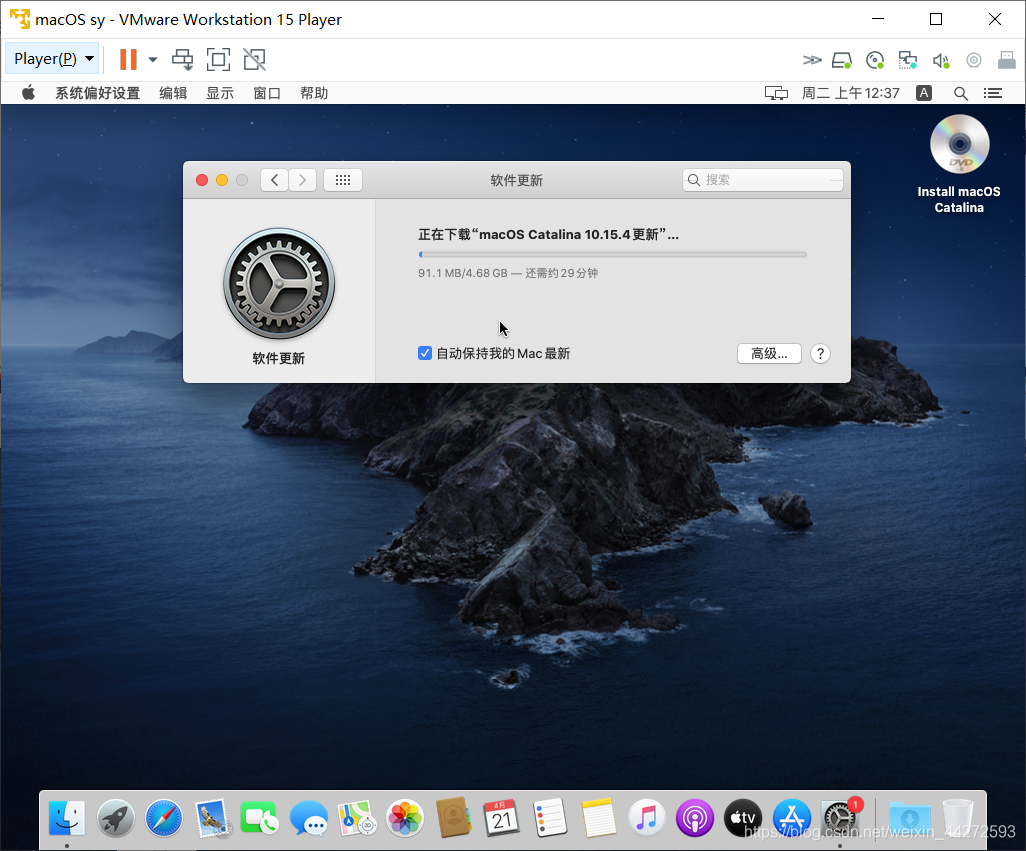Launch the App Store dock icon
This screenshot has width=1026, height=851.
791,818
